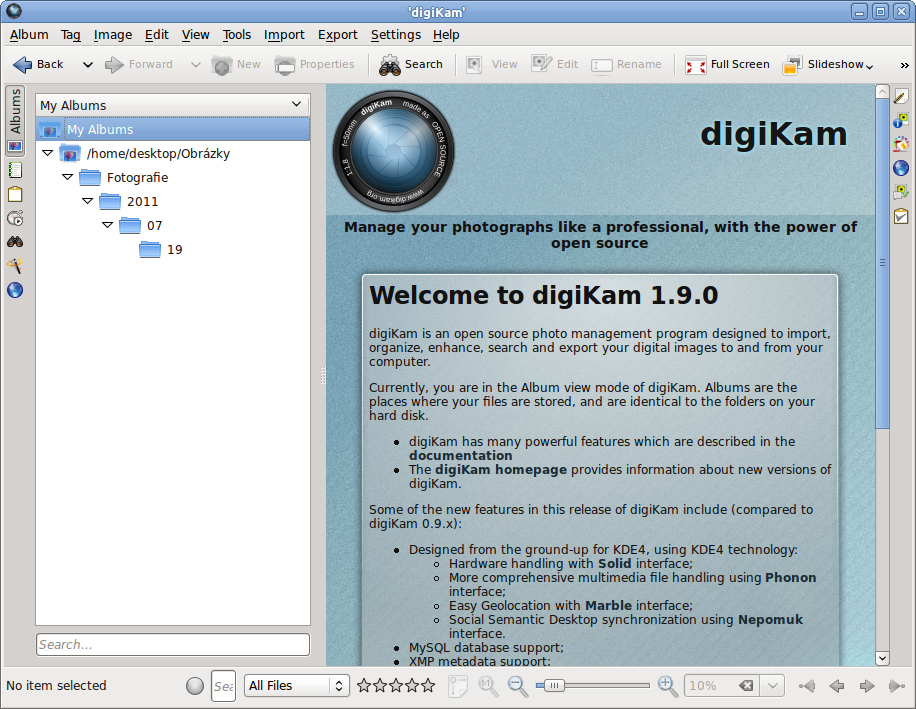Open Tag Filters clipboard-with-checkmark icon
This screenshot has height=709, width=916.
(901, 216)
